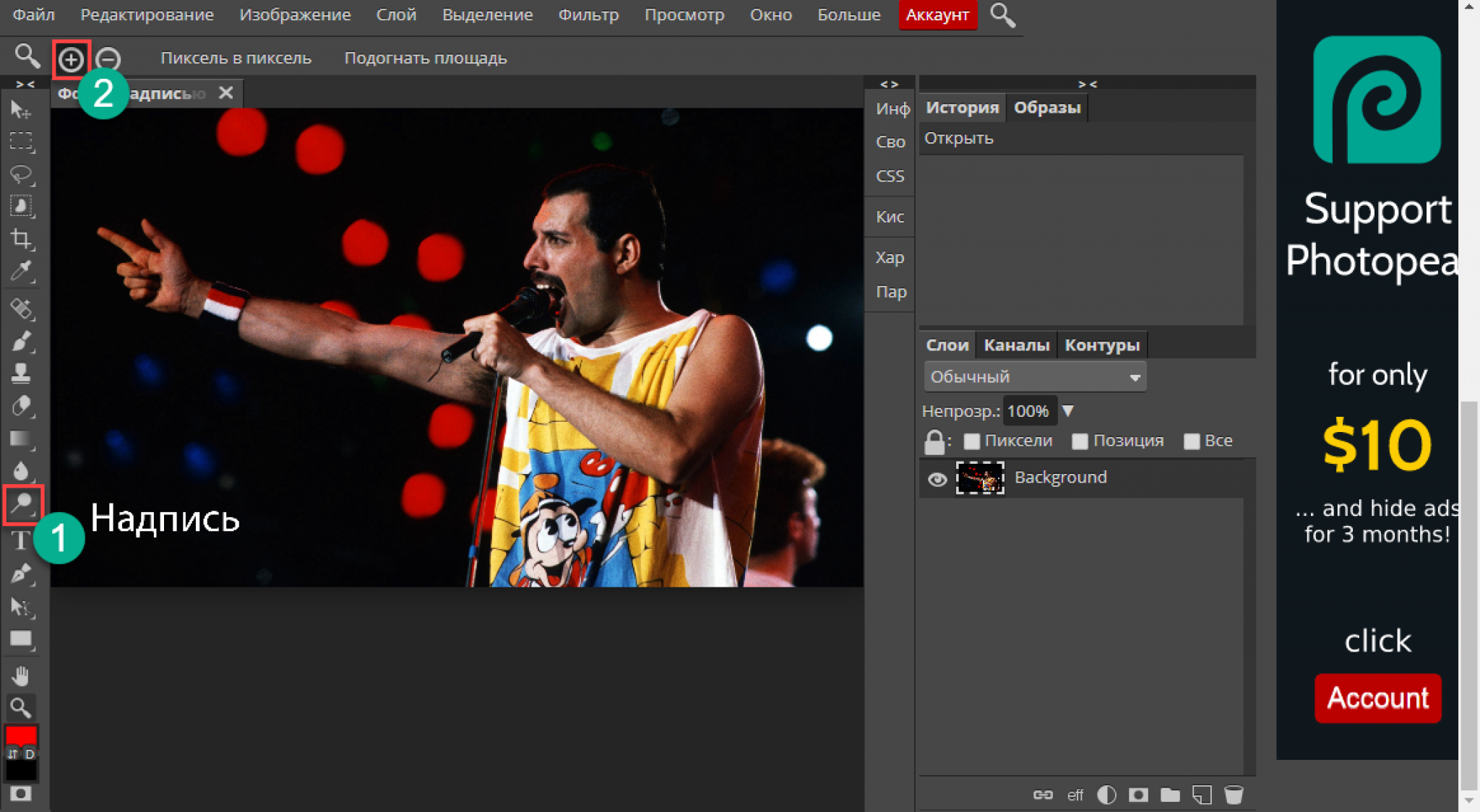Select the Spot Healing tool
The image size is (1480, 812).
point(21,308)
